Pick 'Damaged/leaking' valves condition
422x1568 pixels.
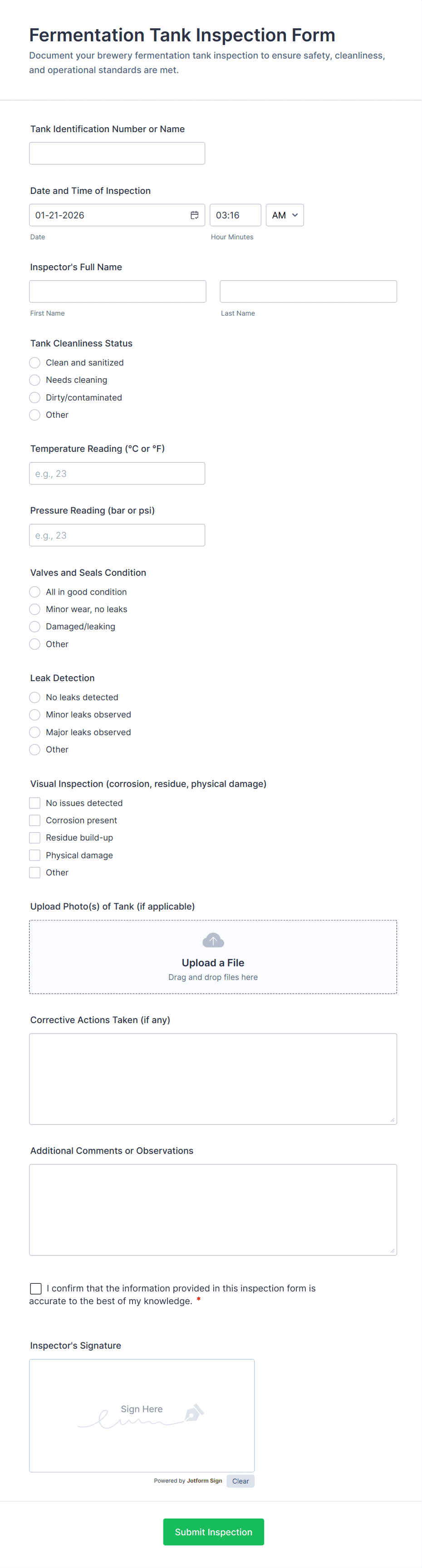click(34, 626)
